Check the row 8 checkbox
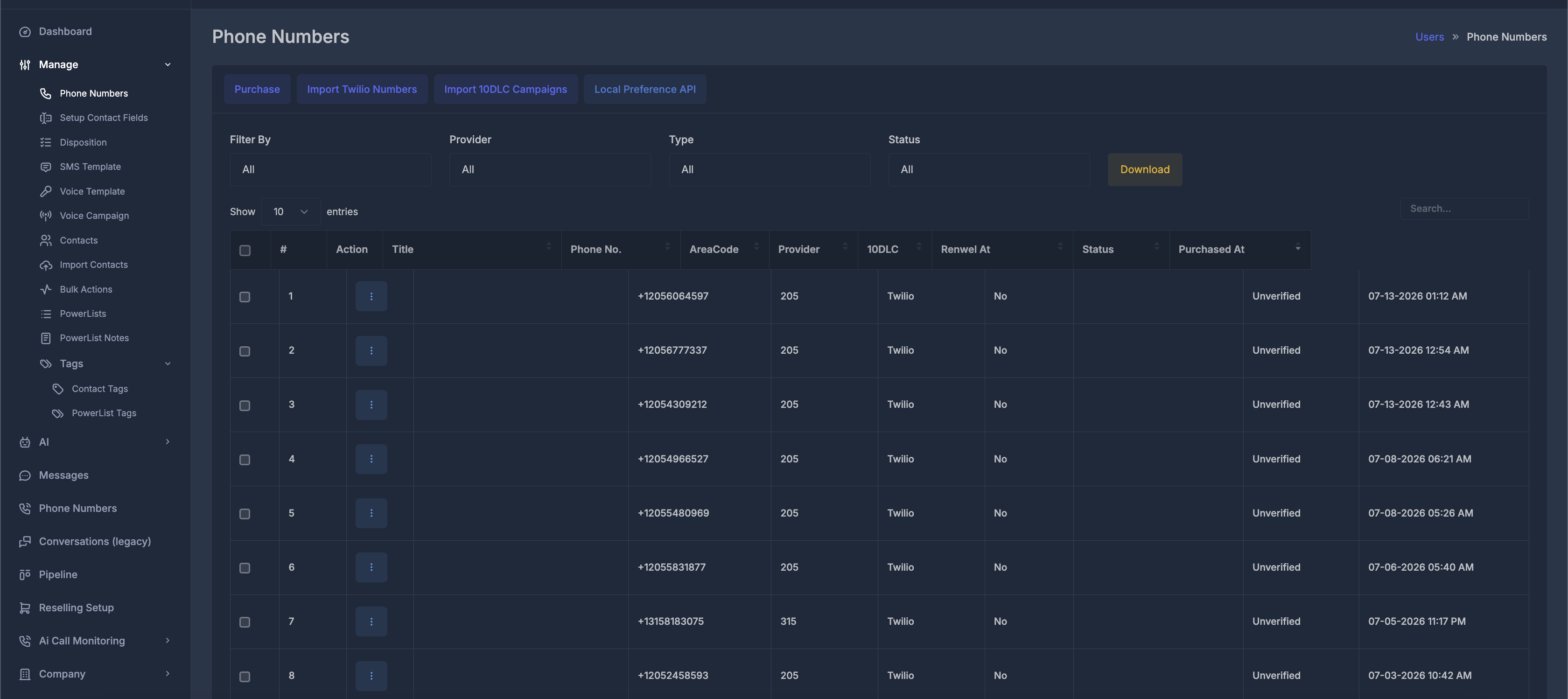Screen dimensions: 1568x699 pyautogui.click(x=245, y=677)
